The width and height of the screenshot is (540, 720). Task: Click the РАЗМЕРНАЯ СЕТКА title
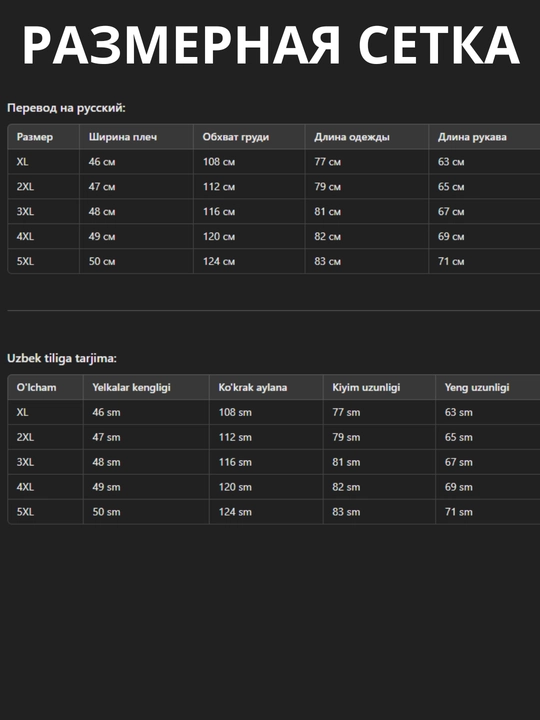tap(270, 45)
